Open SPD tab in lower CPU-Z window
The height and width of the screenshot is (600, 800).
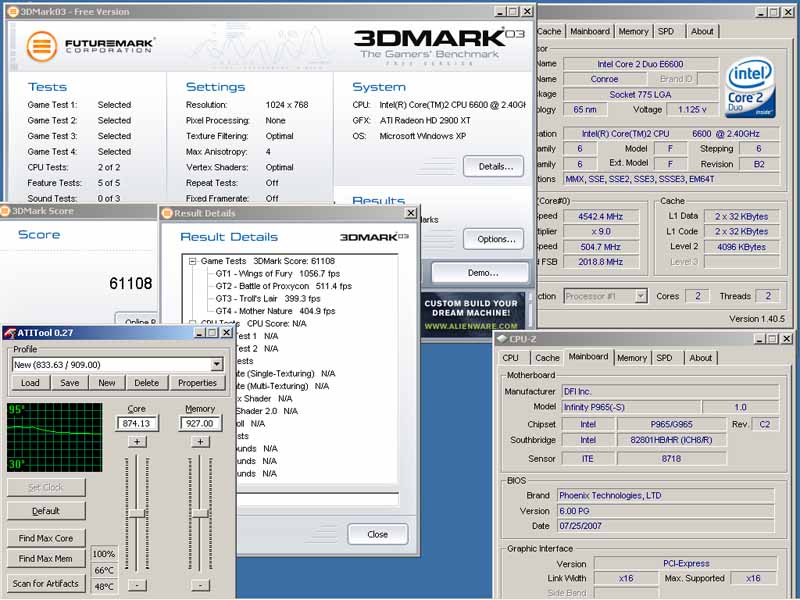pos(664,358)
